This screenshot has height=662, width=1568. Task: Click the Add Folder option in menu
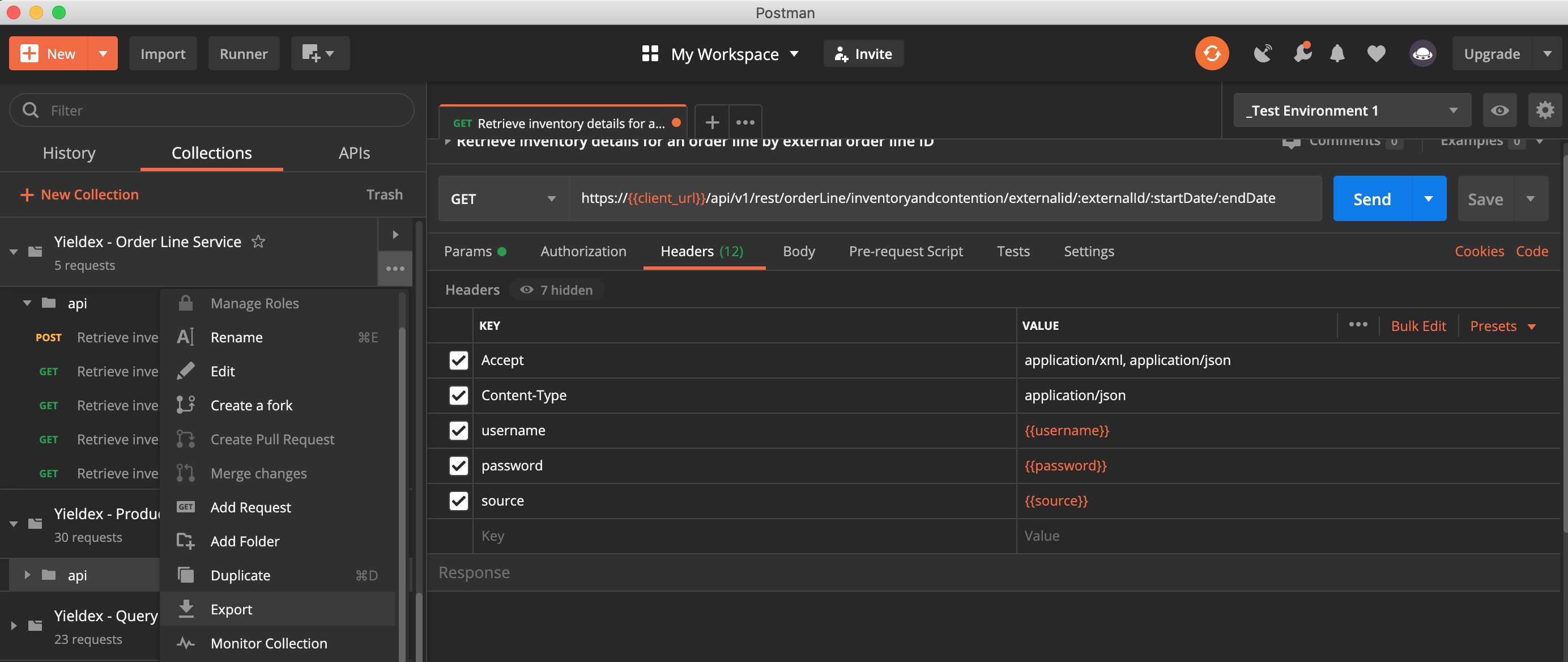tap(245, 540)
